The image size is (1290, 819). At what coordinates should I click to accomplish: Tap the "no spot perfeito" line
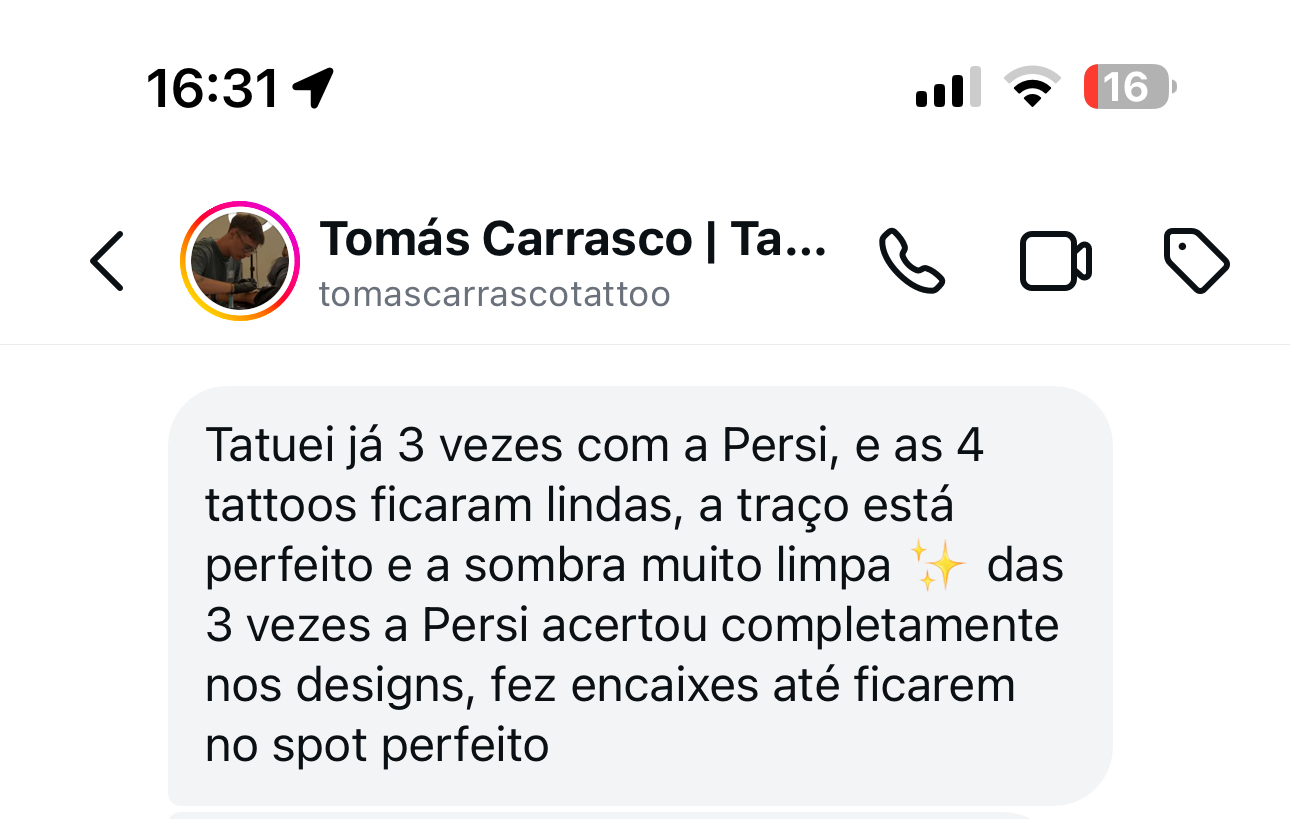377,745
